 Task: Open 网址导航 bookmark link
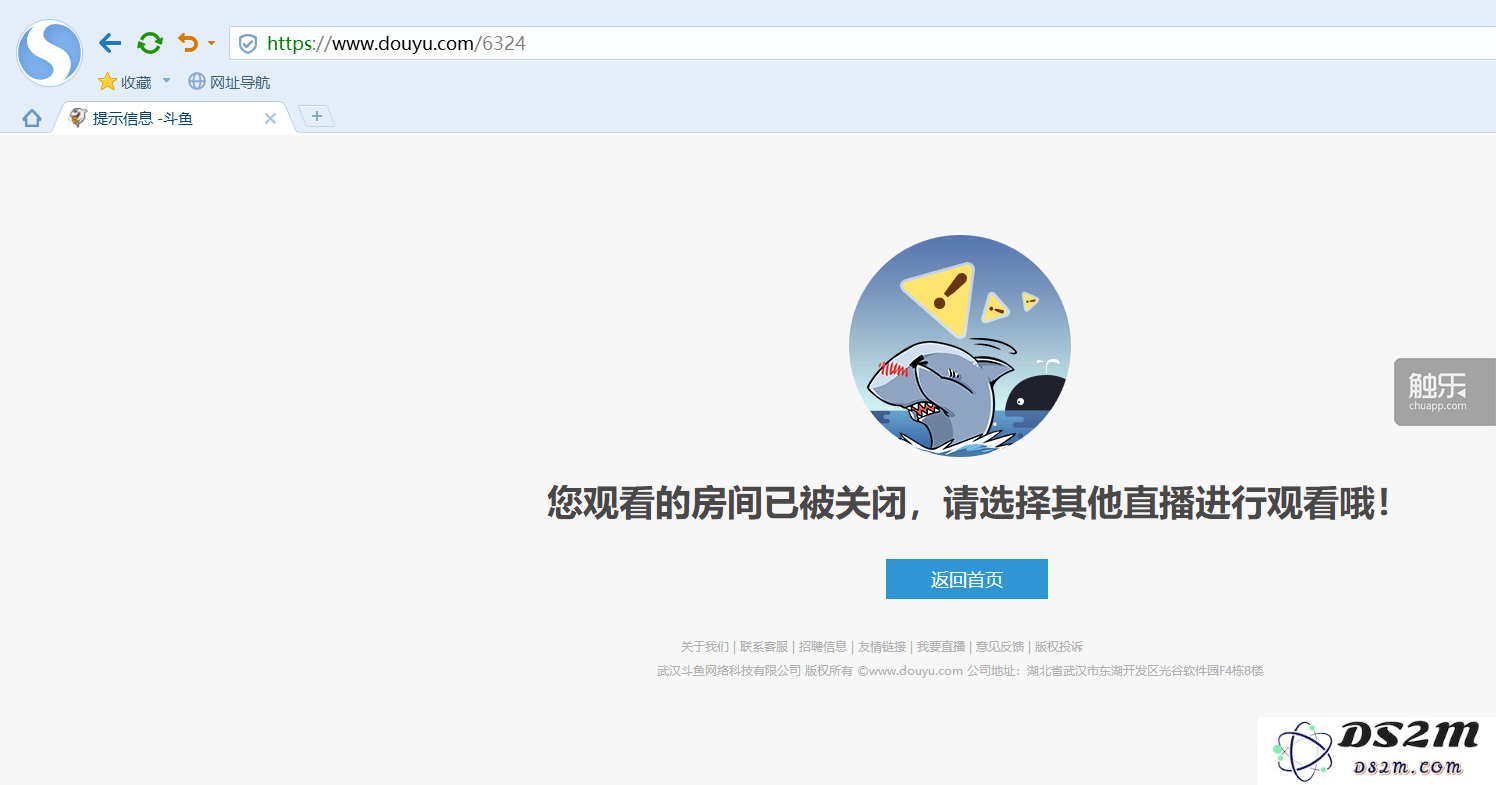[x=229, y=82]
